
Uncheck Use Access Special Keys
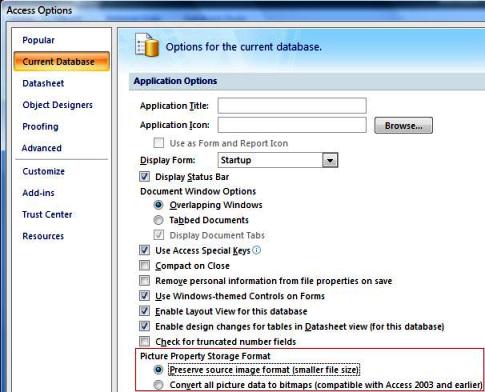click(x=144, y=250)
